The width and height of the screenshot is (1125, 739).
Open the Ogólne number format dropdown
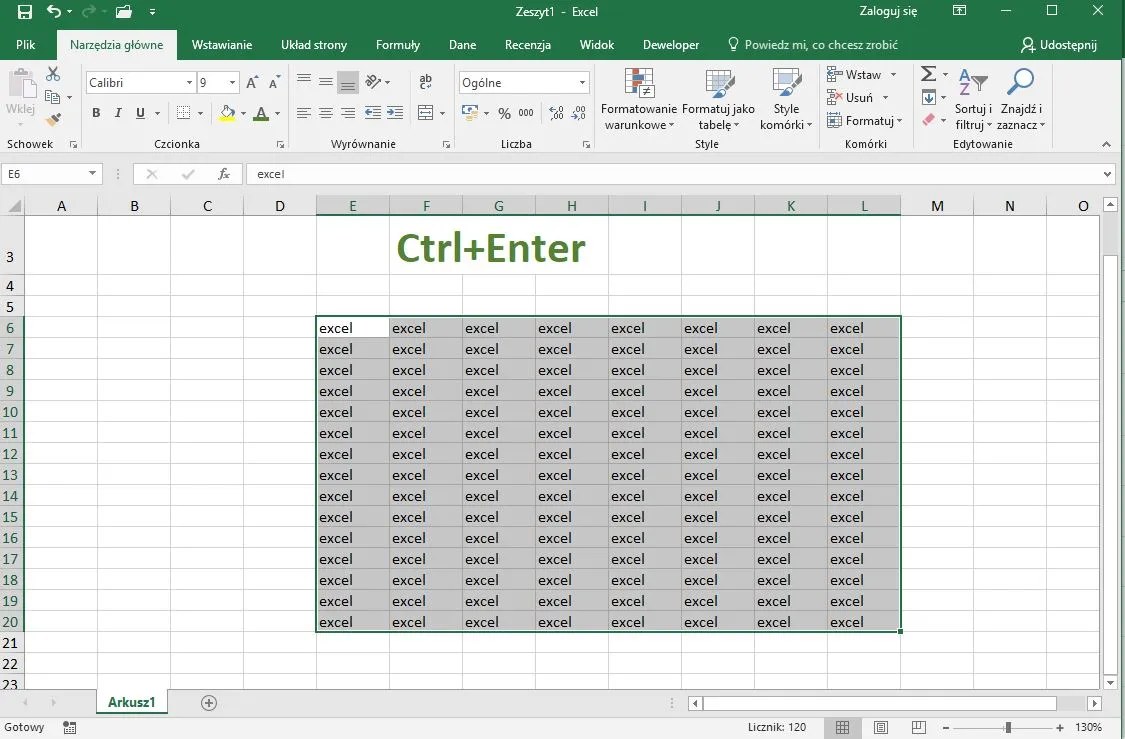pyautogui.click(x=583, y=83)
